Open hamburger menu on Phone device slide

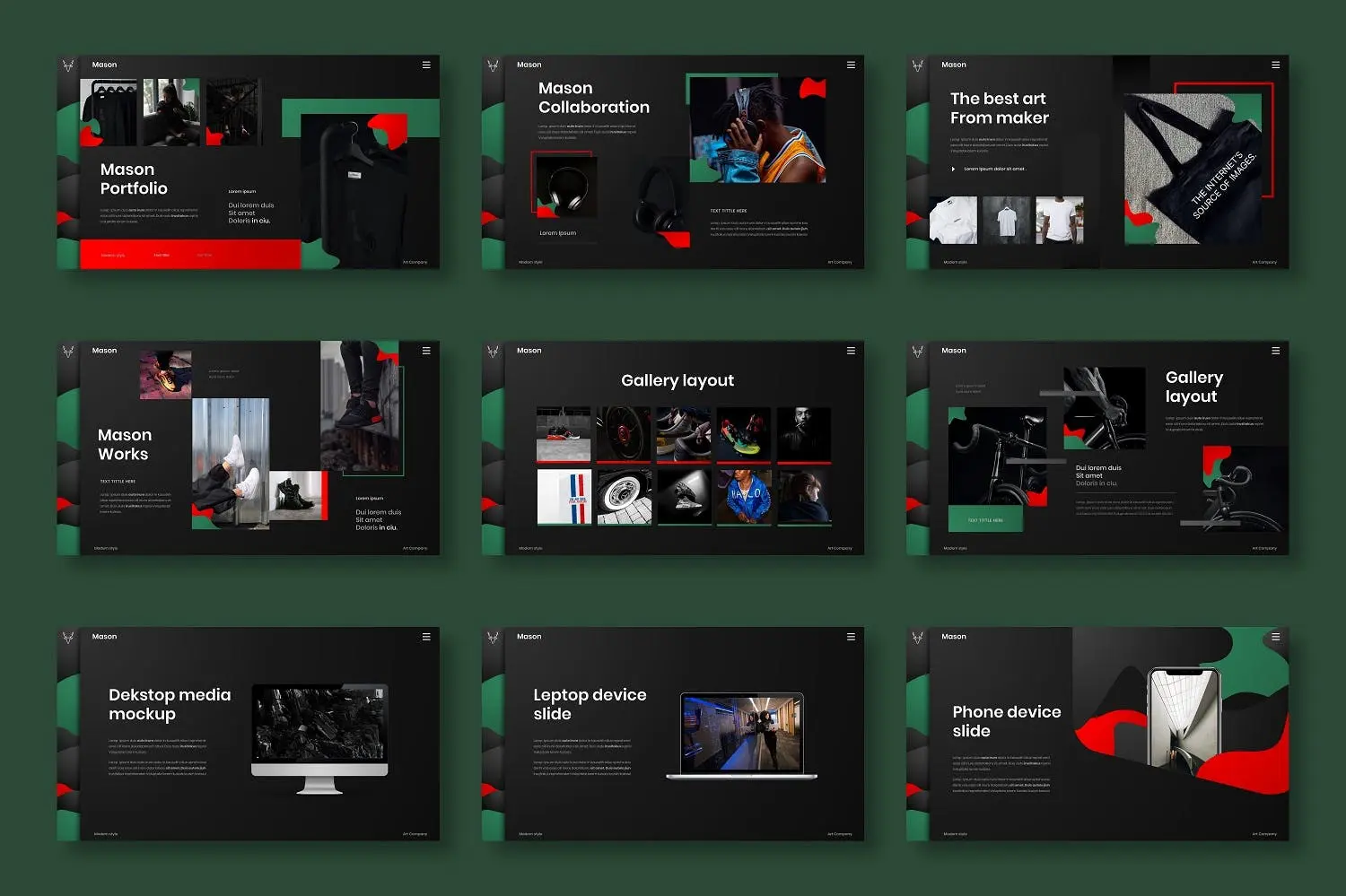tap(1275, 637)
